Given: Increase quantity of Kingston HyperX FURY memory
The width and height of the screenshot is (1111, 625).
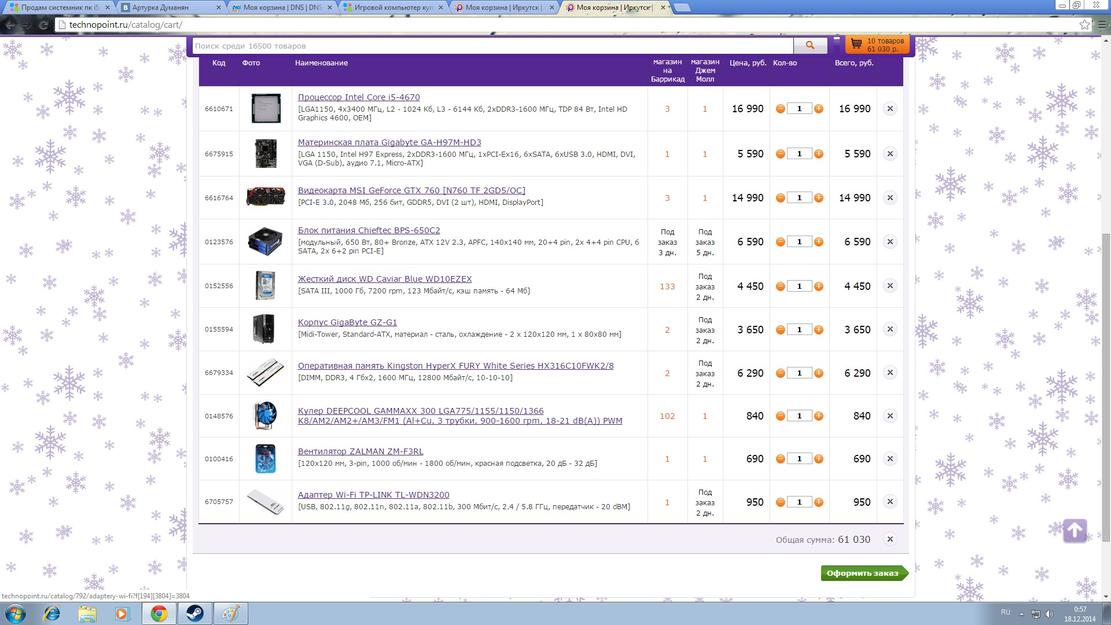Looking at the screenshot, I should (818, 373).
